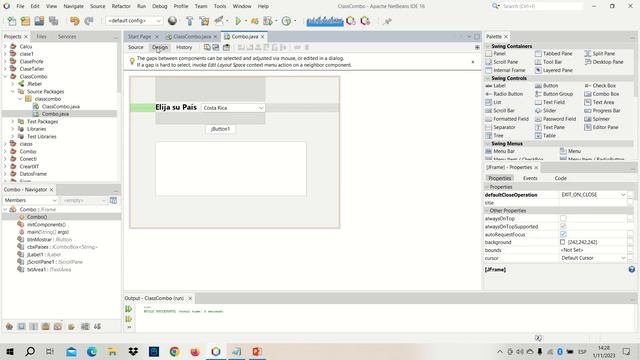Click the Undo toolbar icon
Screen dimensions: 640x360
[x=74, y=21]
